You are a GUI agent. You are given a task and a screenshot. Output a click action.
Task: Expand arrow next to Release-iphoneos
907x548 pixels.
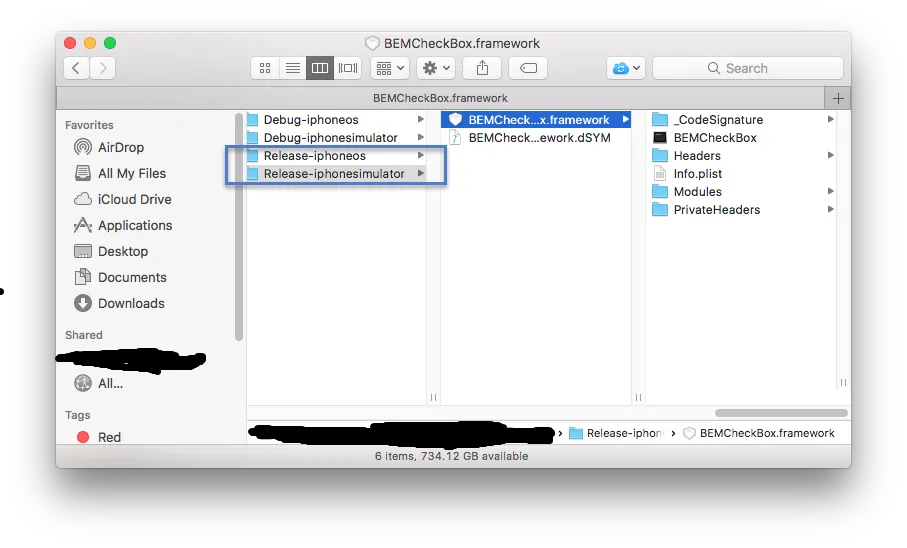point(421,155)
